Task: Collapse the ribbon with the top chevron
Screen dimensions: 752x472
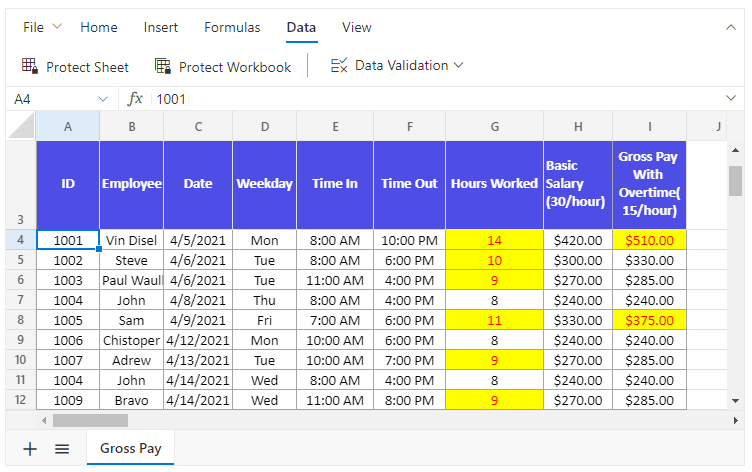Action: tap(730, 28)
